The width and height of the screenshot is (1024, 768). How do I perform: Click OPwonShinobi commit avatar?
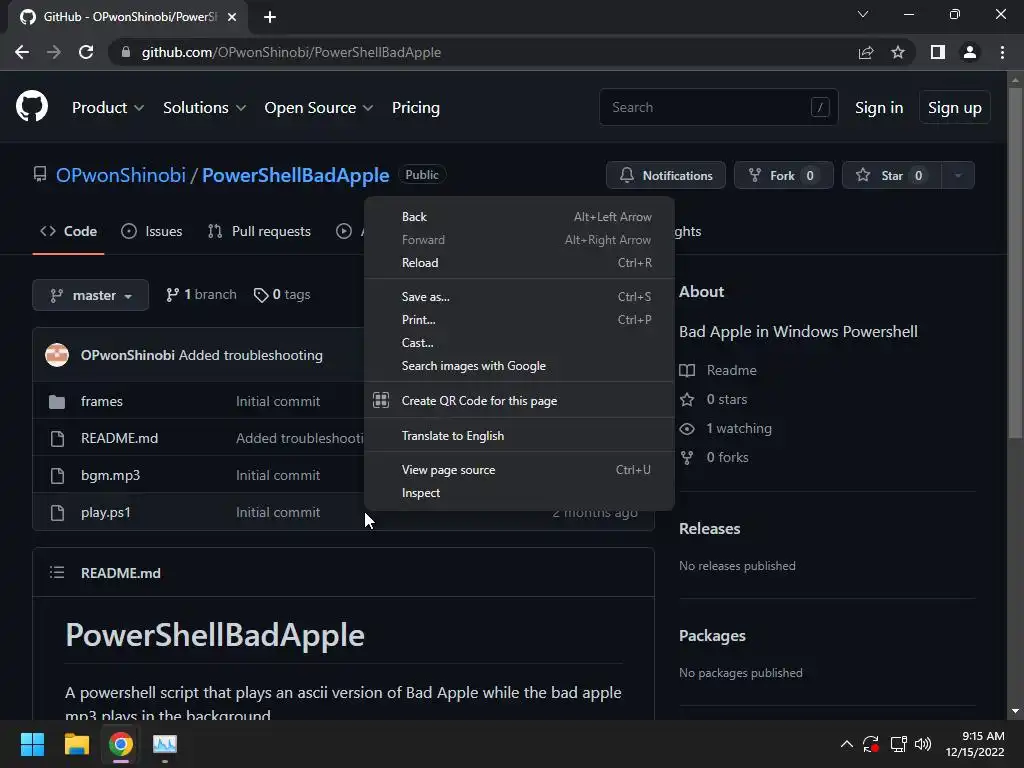[57, 355]
